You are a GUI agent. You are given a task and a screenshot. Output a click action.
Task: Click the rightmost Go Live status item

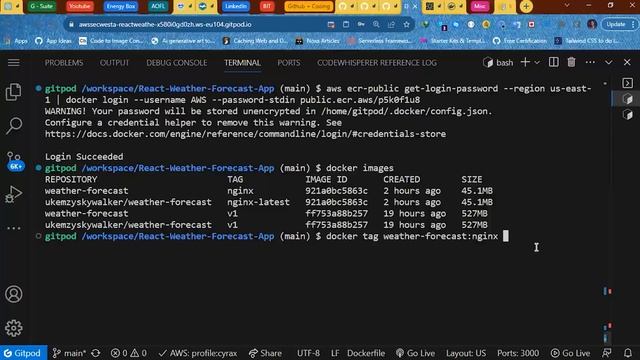[570, 353]
